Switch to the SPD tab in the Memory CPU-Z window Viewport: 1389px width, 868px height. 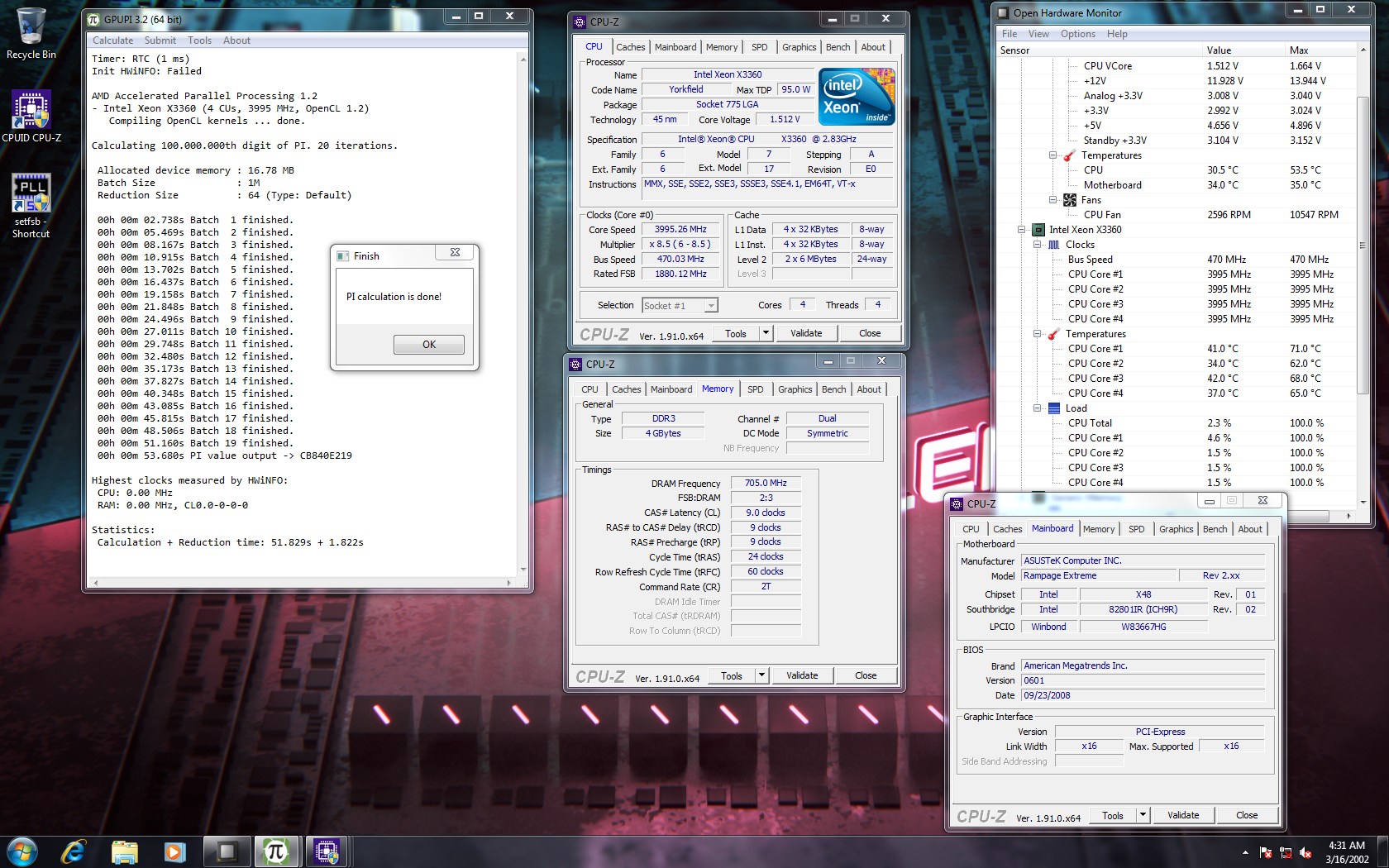click(756, 389)
